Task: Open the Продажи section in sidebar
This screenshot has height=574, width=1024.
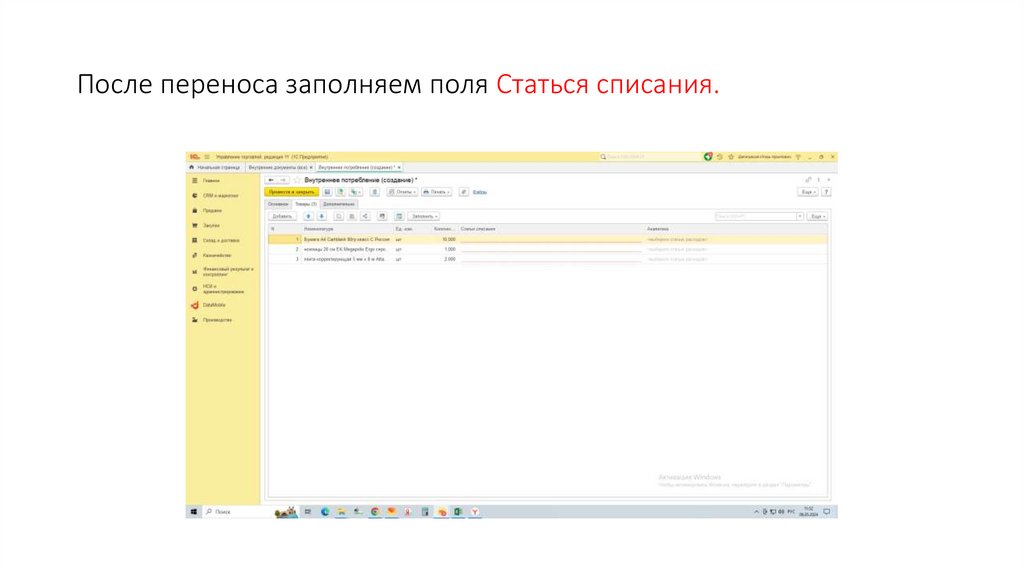Action: click(x=223, y=211)
